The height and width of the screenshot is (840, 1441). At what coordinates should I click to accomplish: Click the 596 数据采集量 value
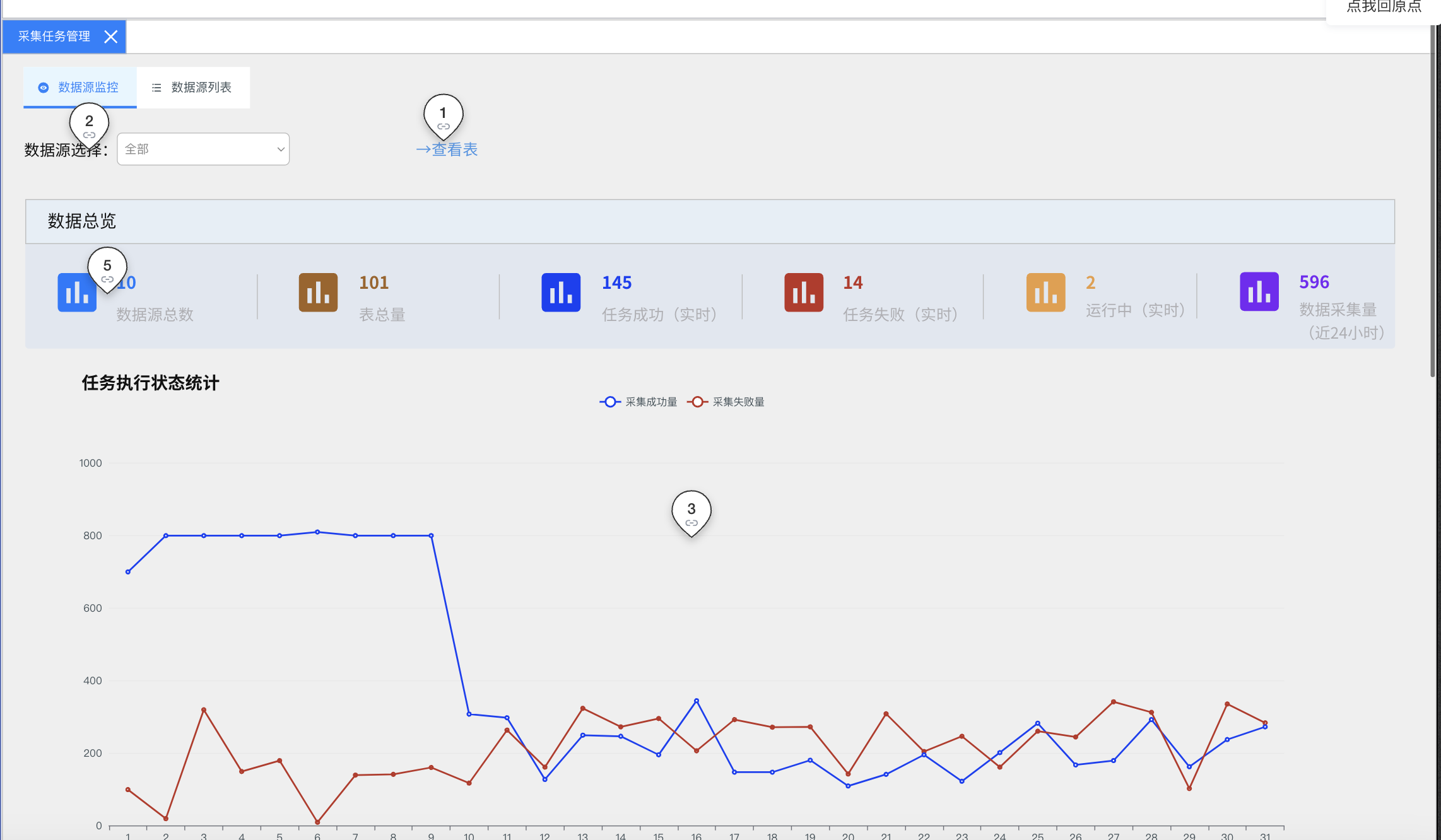click(1314, 282)
